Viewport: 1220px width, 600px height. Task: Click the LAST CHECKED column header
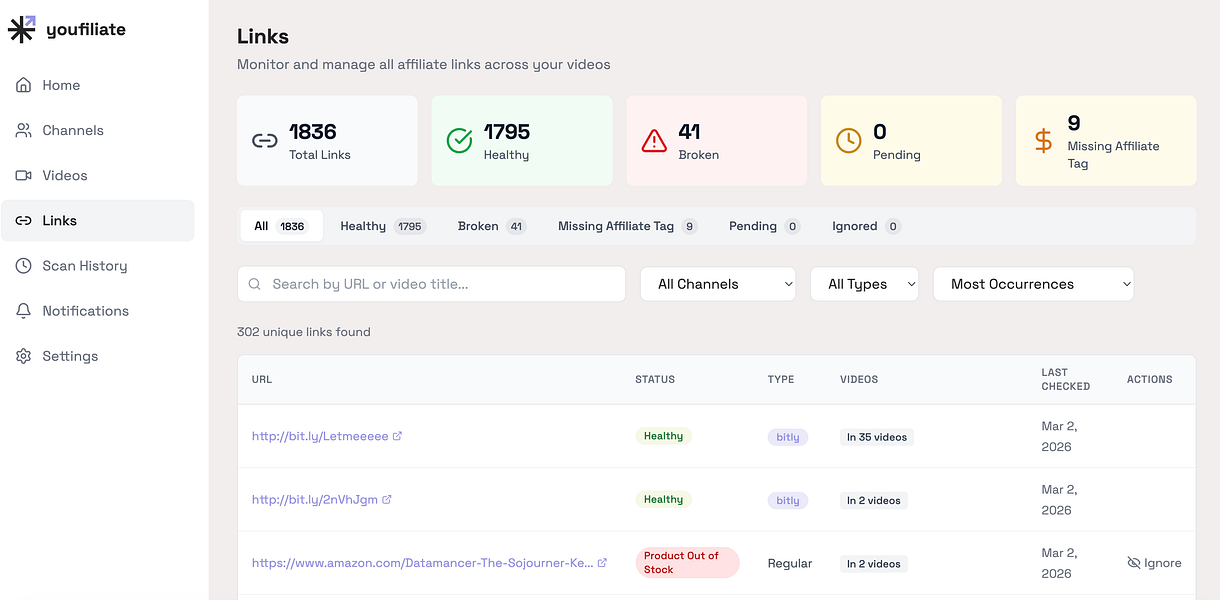(1066, 379)
